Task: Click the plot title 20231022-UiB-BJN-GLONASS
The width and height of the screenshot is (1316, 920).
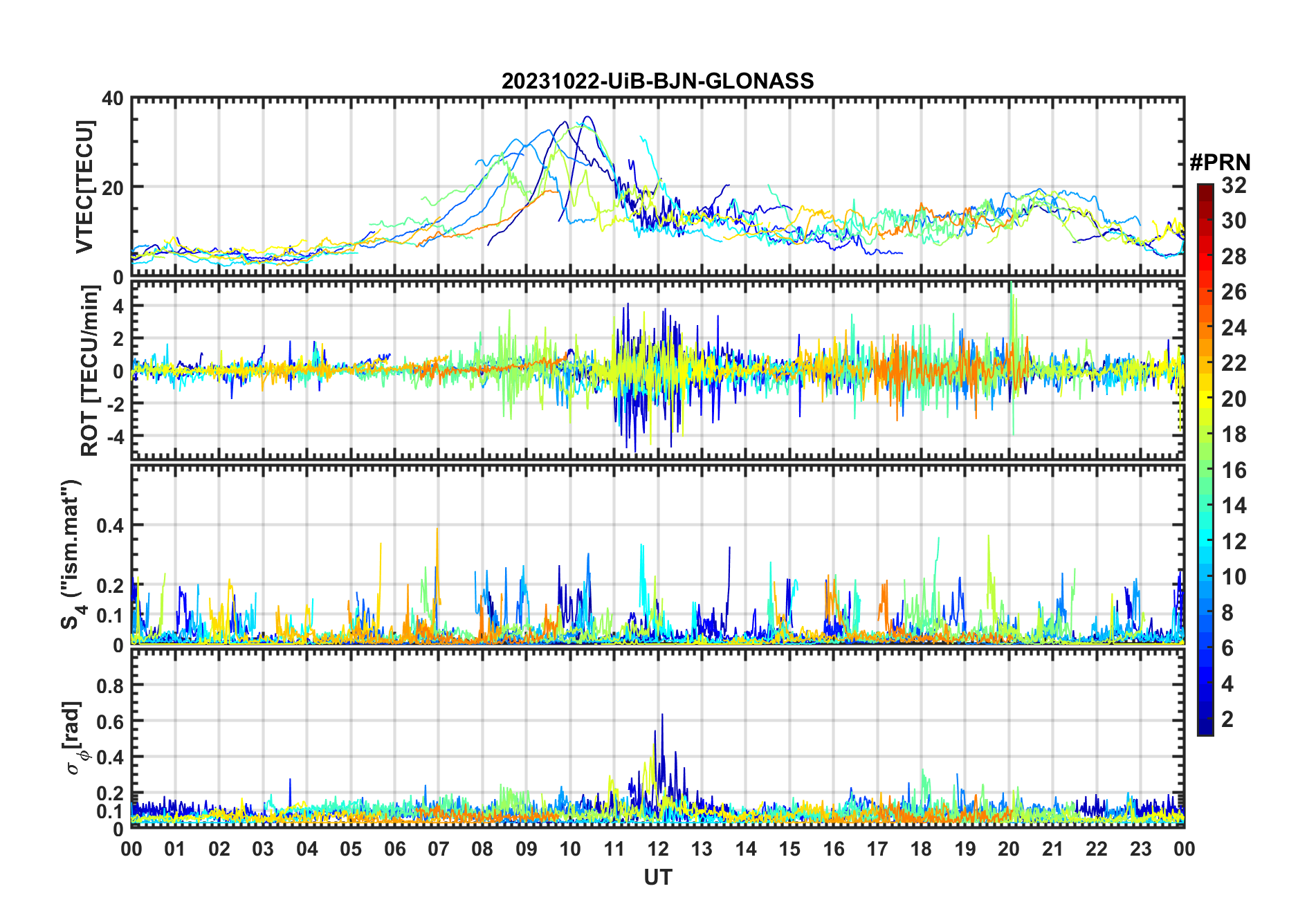Action: (x=657, y=81)
